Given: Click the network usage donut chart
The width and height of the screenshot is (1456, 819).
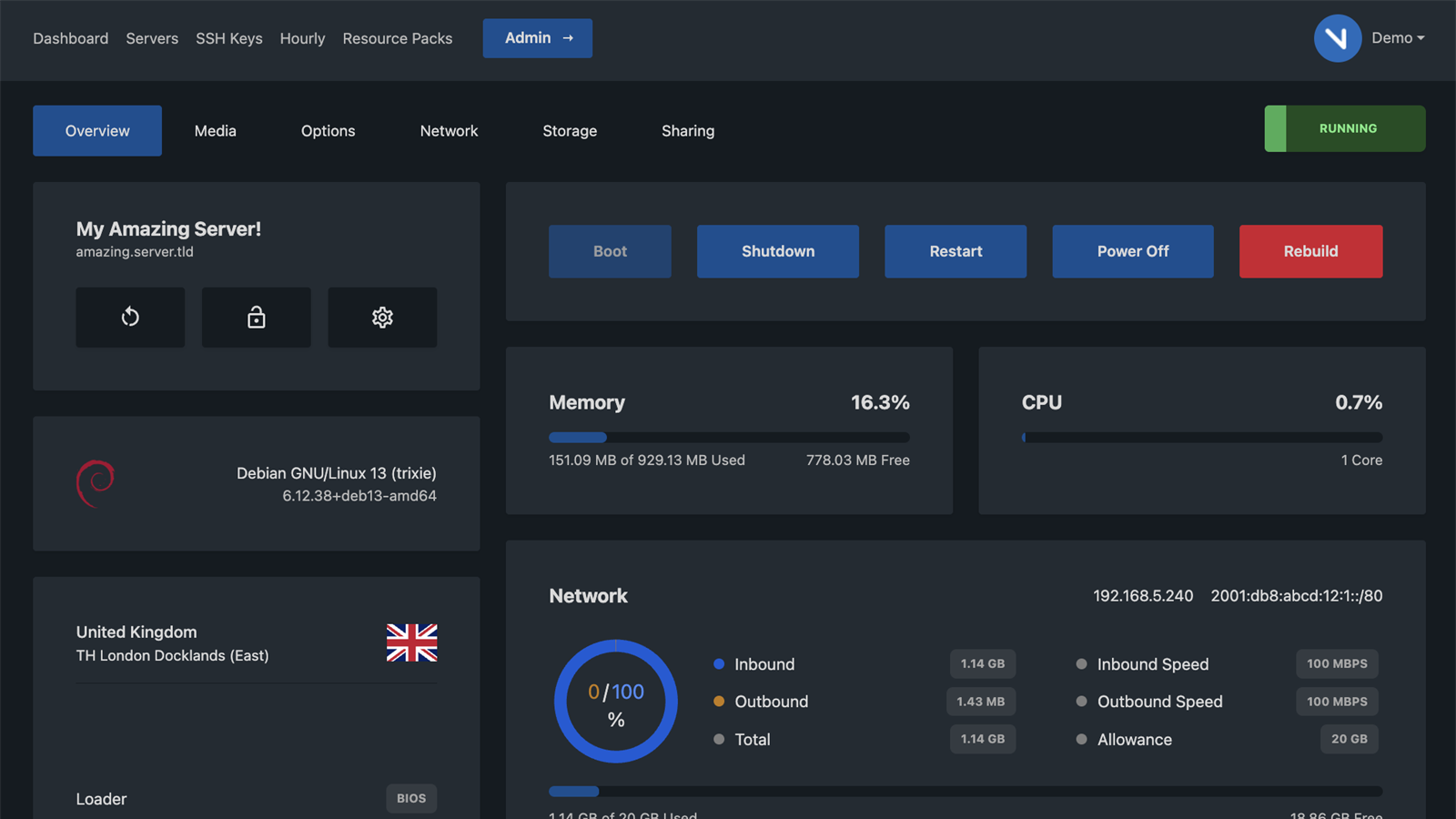Looking at the screenshot, I should pyautogui.click(x=616, y=702).
